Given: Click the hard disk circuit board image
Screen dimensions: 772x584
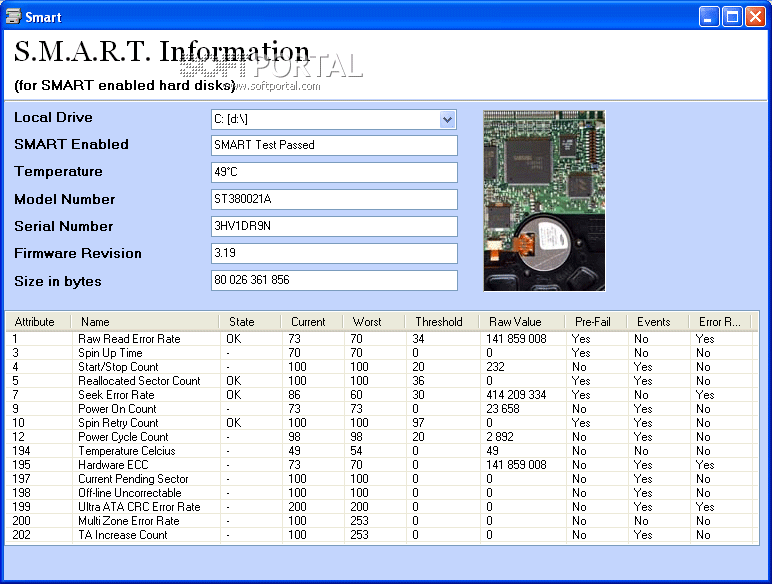Looking at the screenshot, I should (544, 200).
